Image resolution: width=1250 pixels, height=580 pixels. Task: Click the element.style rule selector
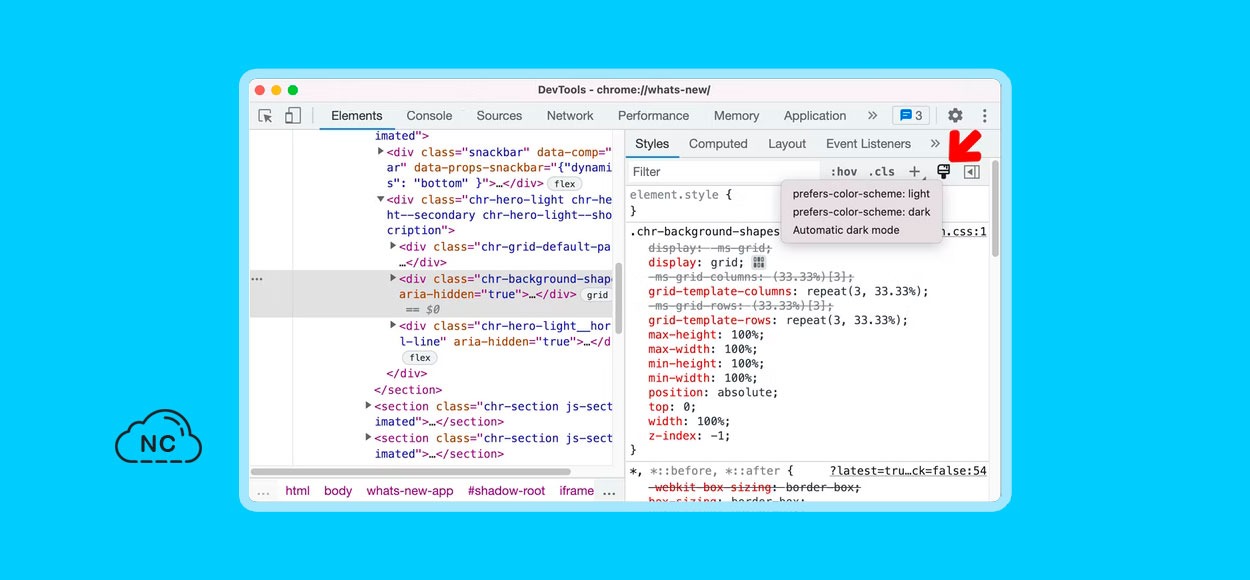click(x=675, y=195)
